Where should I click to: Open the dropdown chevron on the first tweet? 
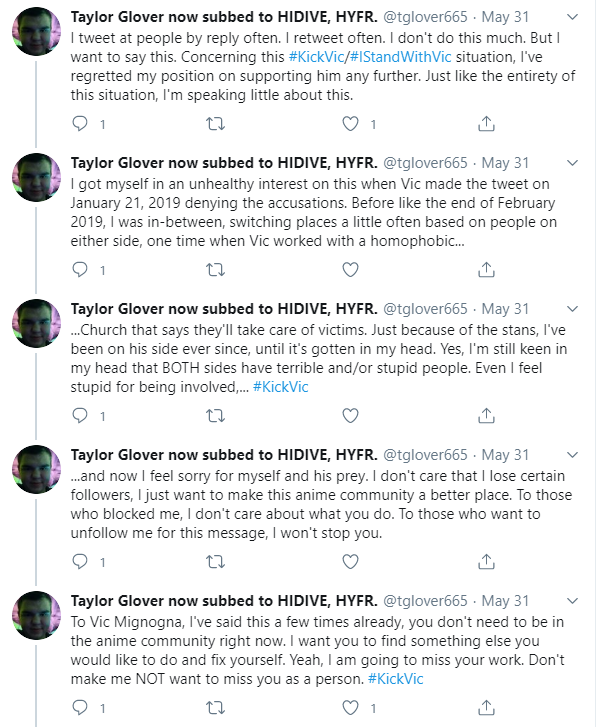tap(573, 17)
